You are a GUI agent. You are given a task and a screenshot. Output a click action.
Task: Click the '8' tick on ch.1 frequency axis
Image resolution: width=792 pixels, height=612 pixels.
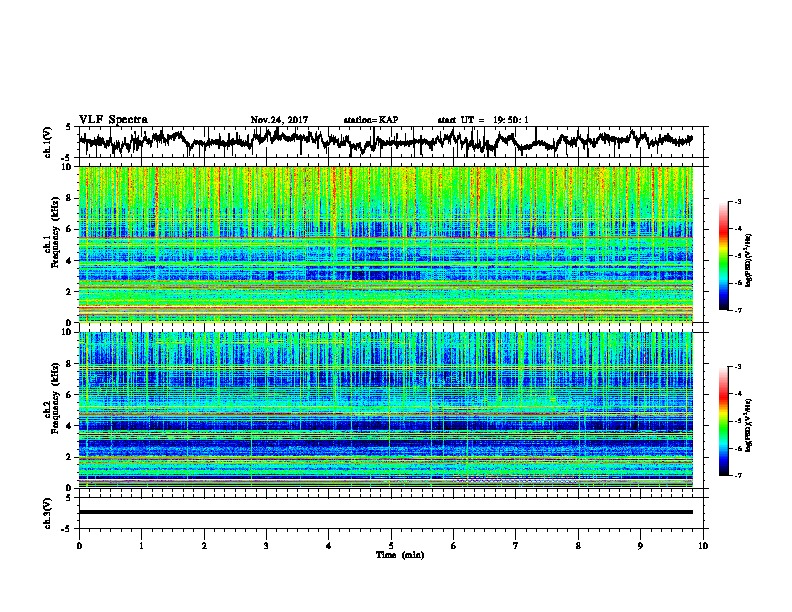coord(70,198)
